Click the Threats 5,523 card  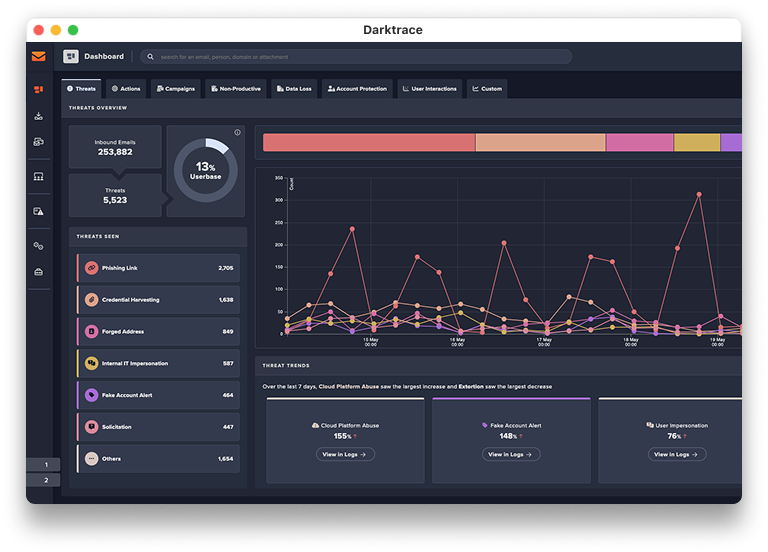click(115, 195)
